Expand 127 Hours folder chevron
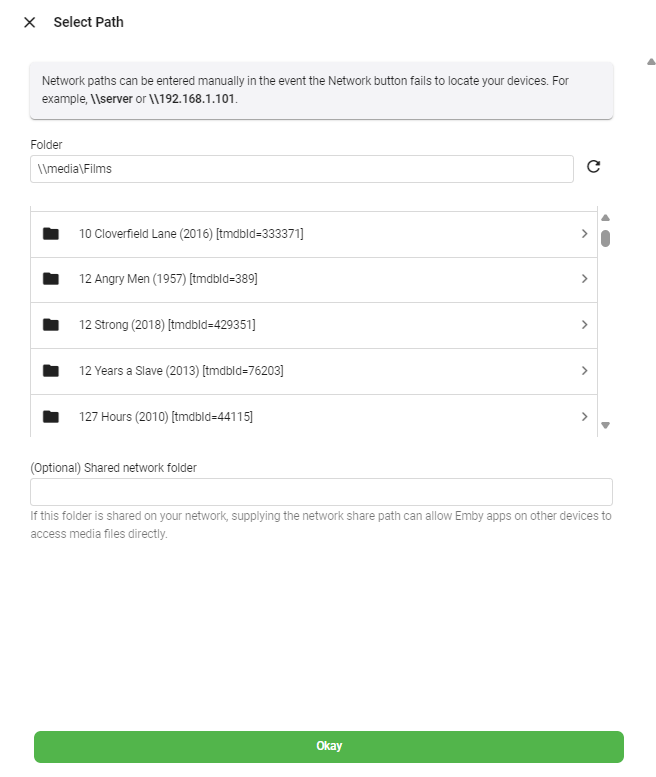The height and width of the screenshot is (777, 656). pos(584,417)
